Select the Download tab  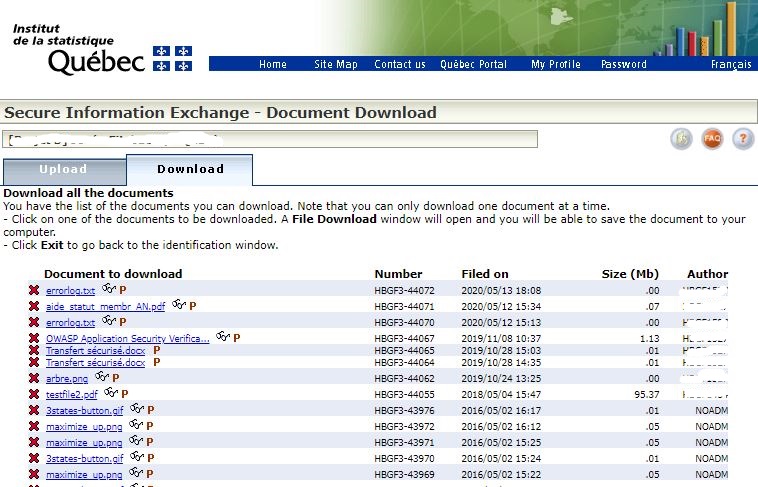tap(190, 169)
